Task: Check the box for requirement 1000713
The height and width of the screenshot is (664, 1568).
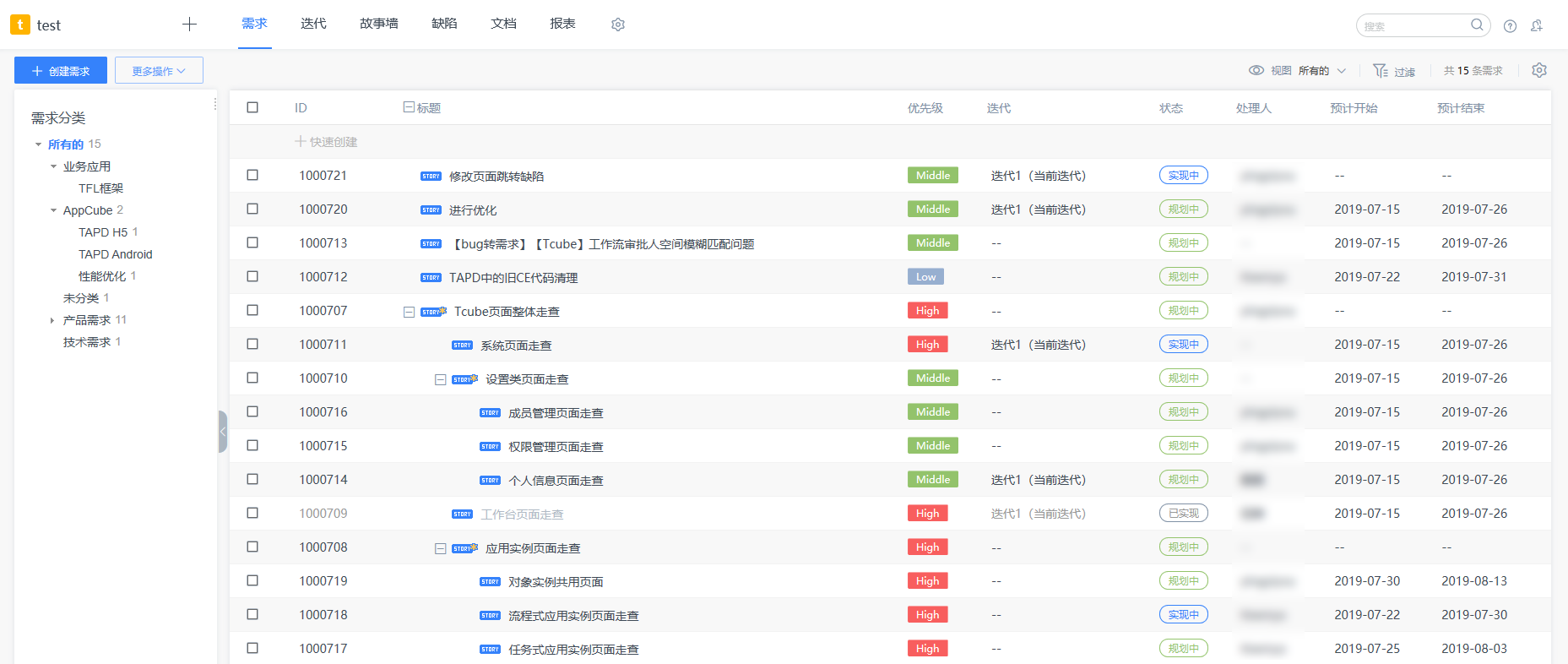Action: coord(252,242)
